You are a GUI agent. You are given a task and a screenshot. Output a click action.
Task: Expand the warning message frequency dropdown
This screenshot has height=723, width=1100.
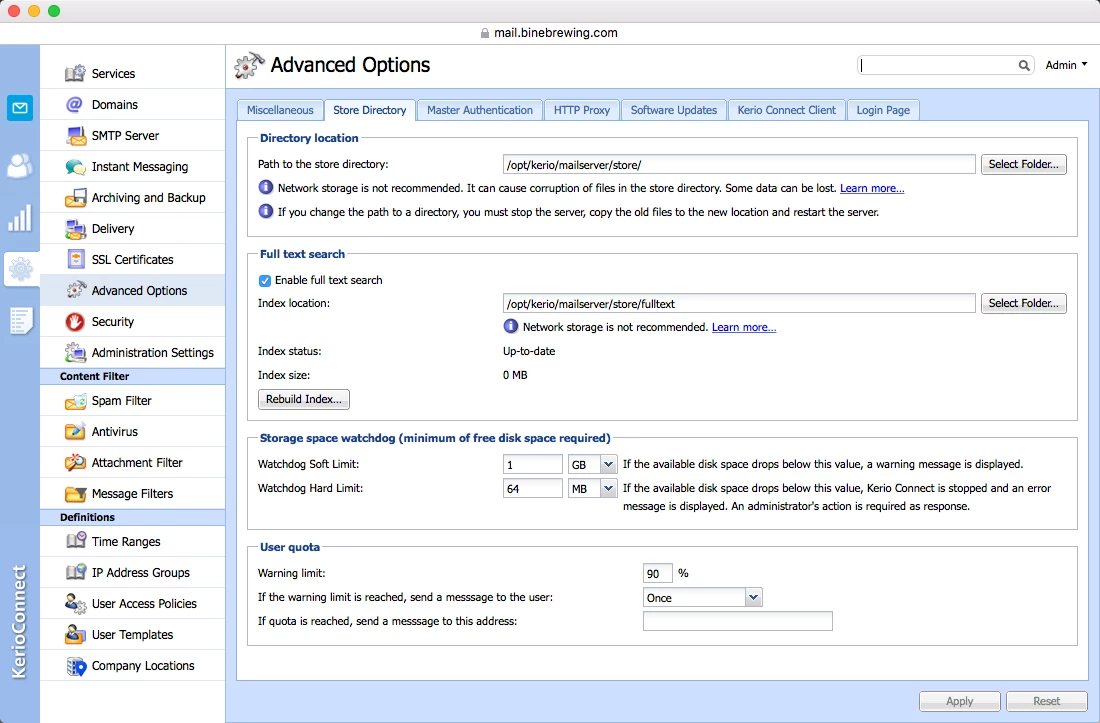point(753,597)
